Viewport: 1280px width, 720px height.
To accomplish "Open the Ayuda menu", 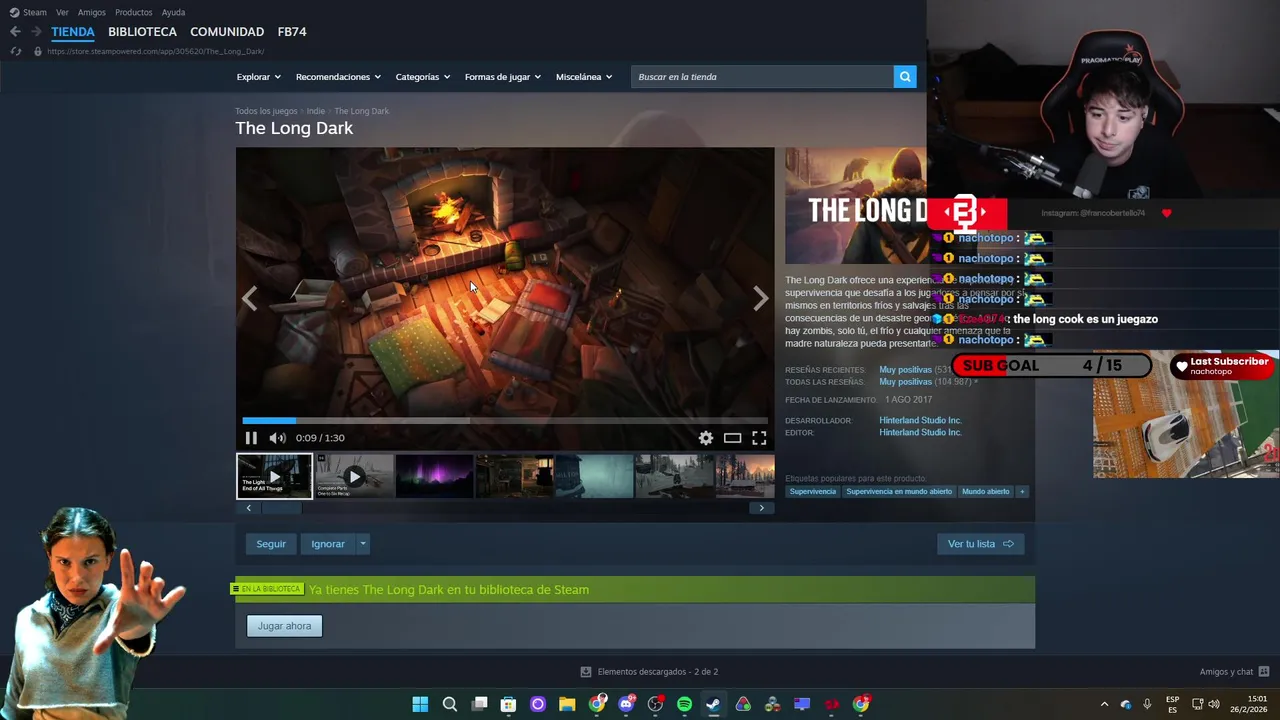I will 173,12.
